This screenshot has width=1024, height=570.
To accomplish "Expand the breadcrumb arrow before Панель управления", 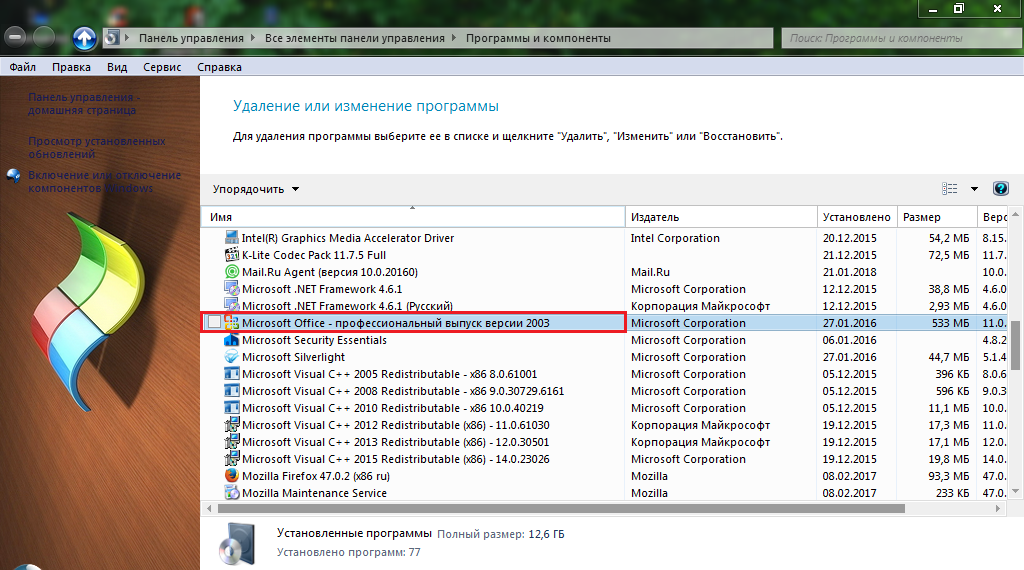I will pyautogui.click(x=127, y=38).
